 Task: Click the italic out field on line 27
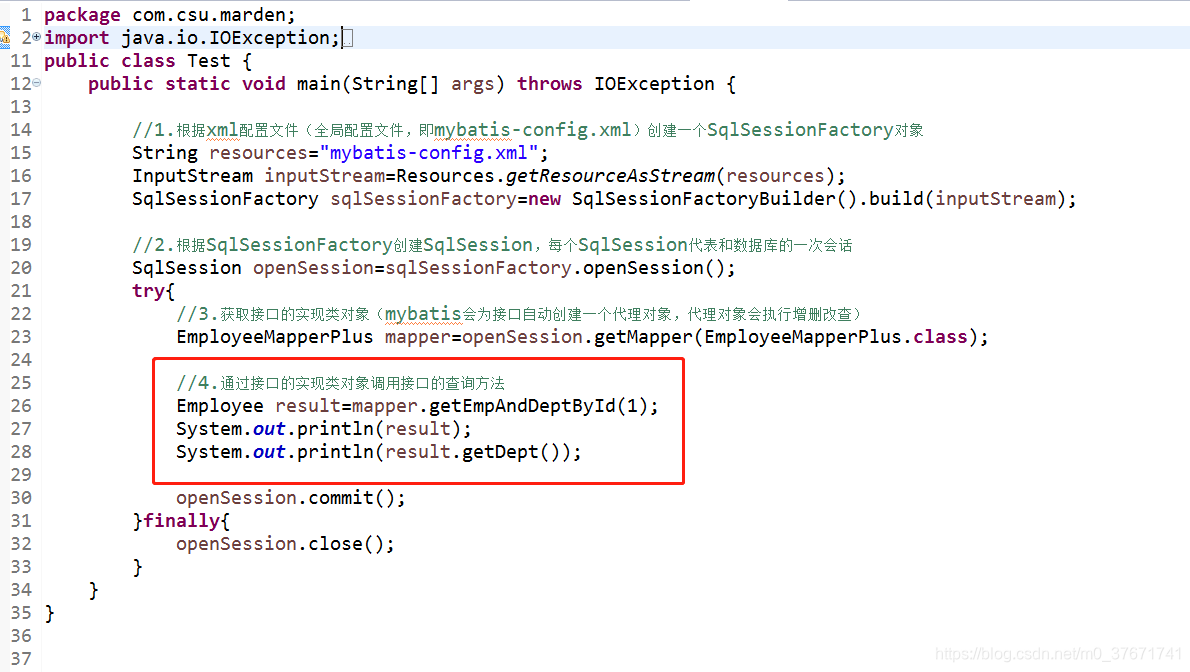[x=269, y=429]
